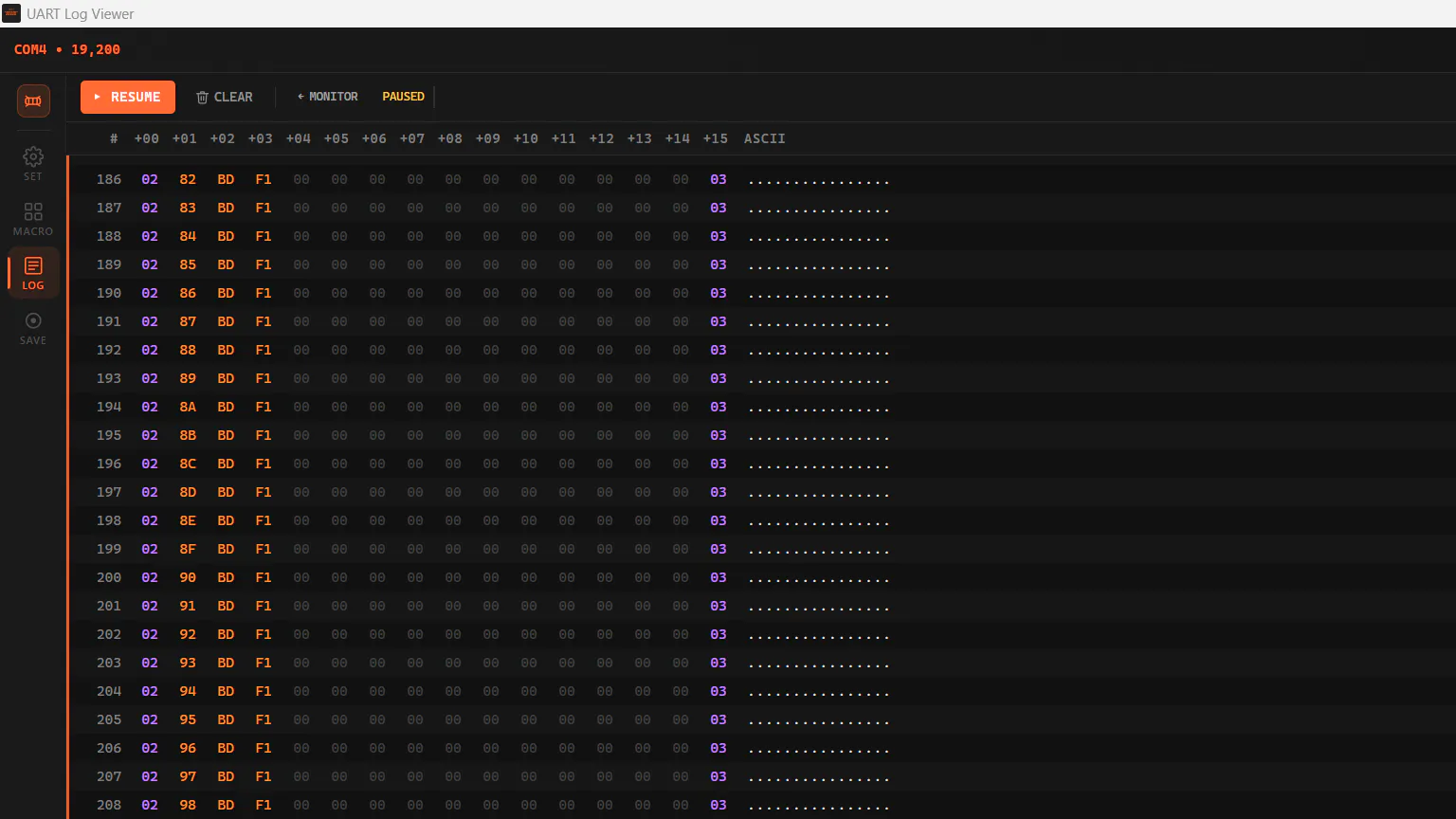Click the CLEAR trash button
The height and width of the screenshot is (819, 1456).
(x=225, y=97)
